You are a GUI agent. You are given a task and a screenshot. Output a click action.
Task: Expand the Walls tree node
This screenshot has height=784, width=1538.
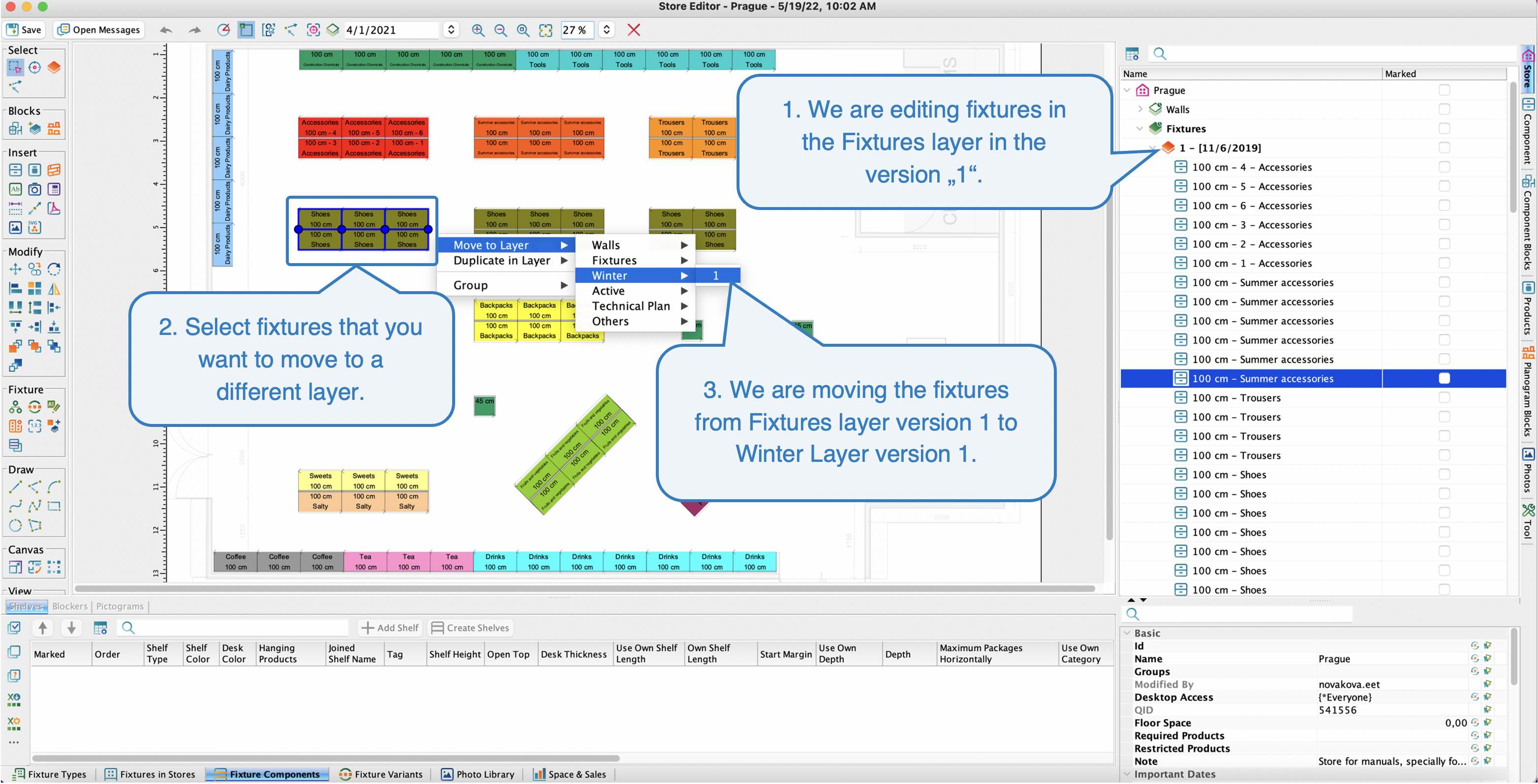1140,109
